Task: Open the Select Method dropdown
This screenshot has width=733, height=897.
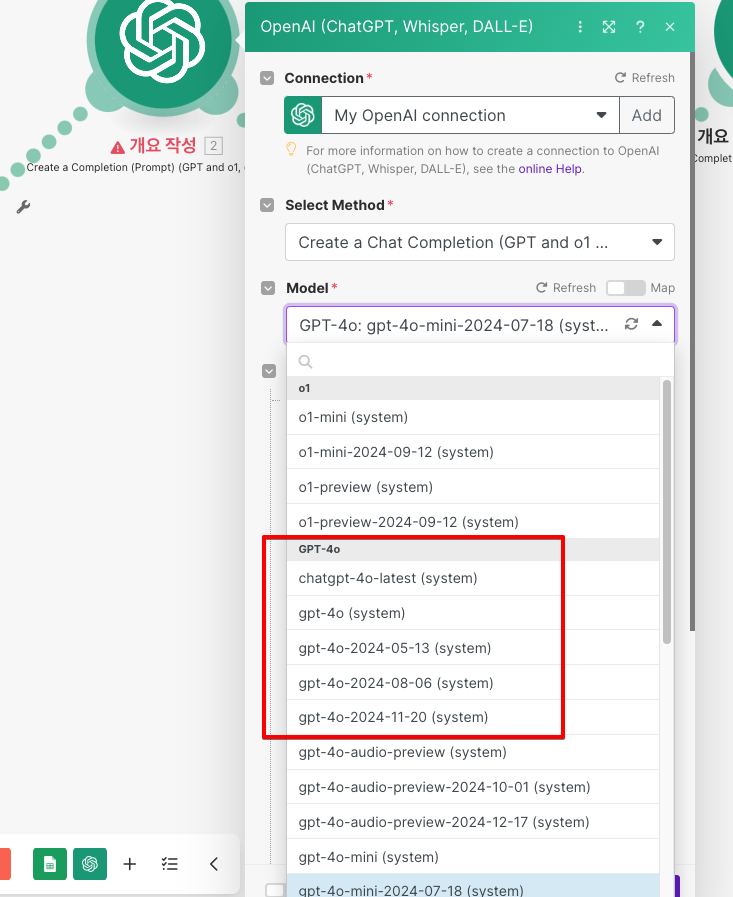Action: [480, 242]
